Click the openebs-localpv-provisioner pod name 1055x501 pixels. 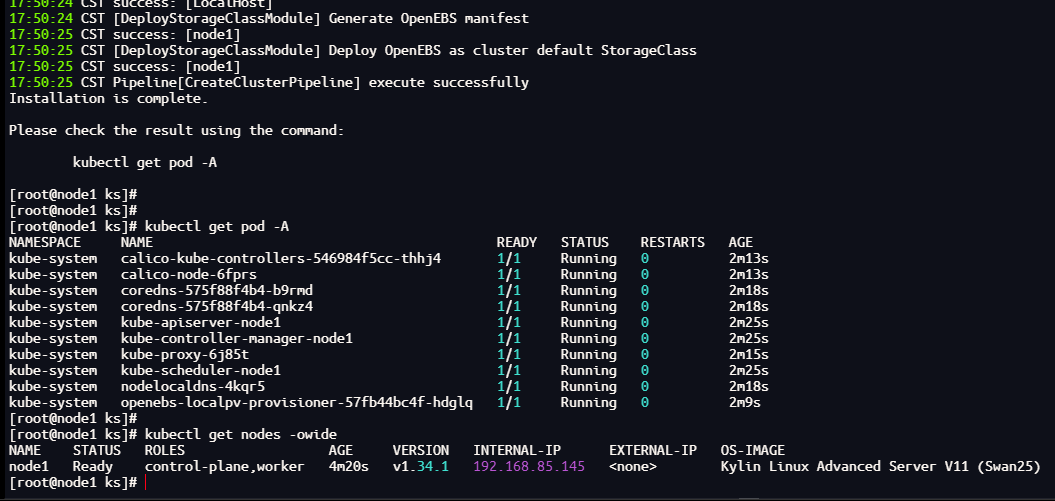click(x=296, y=403)
